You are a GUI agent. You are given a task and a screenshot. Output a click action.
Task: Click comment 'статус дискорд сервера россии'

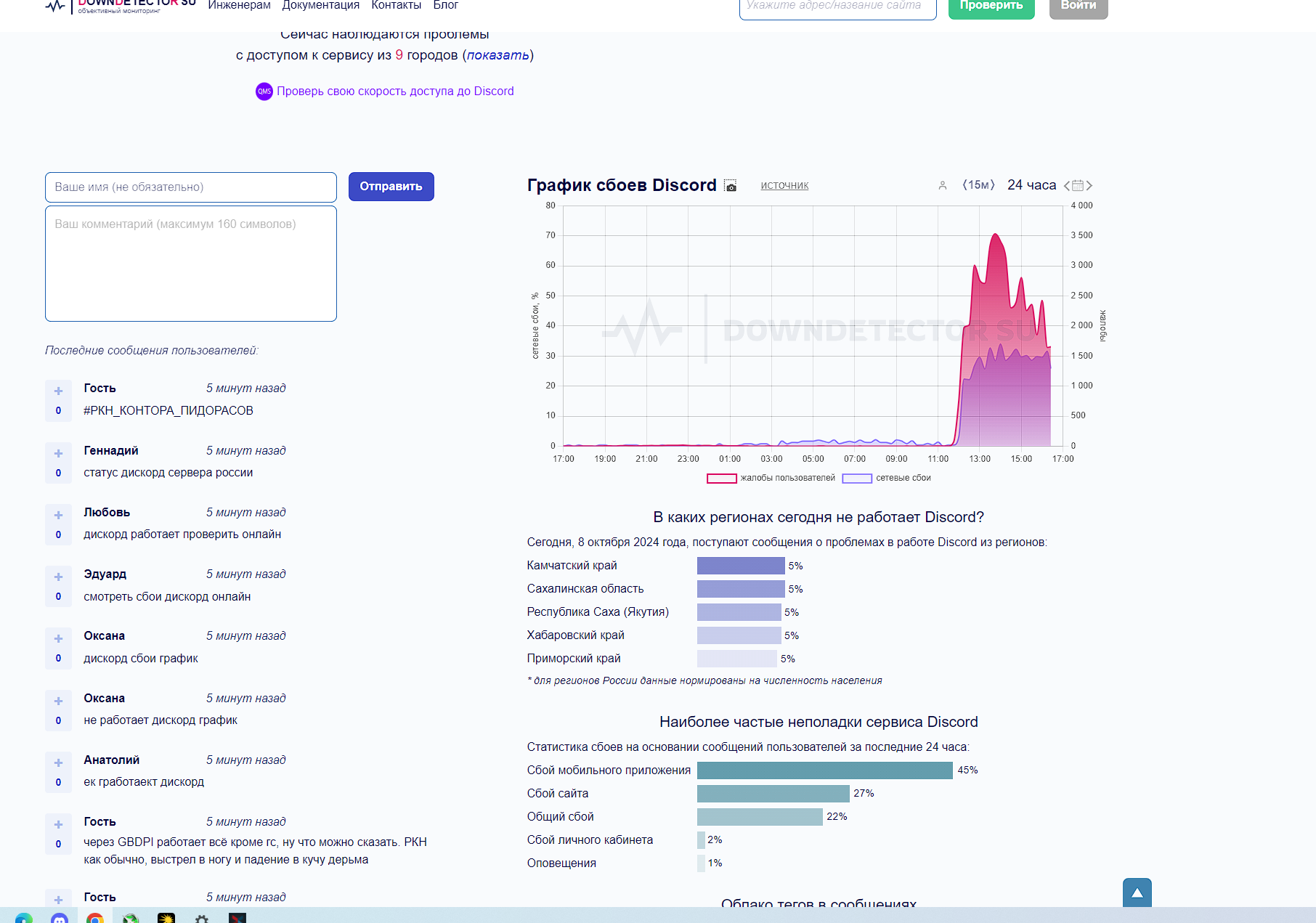tap(168, 473)
